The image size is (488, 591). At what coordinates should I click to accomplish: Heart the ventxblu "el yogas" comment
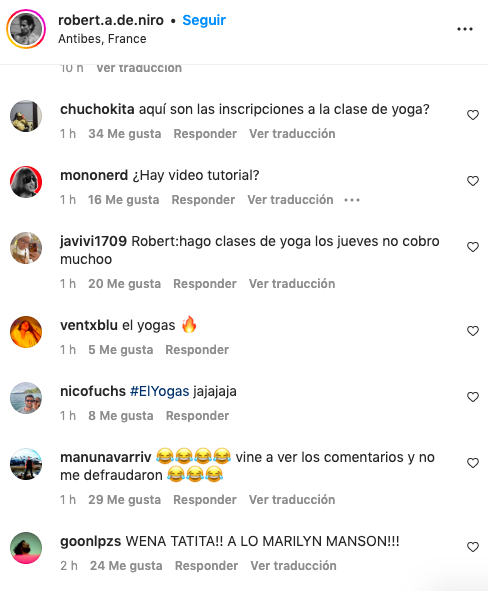(473, 331)
